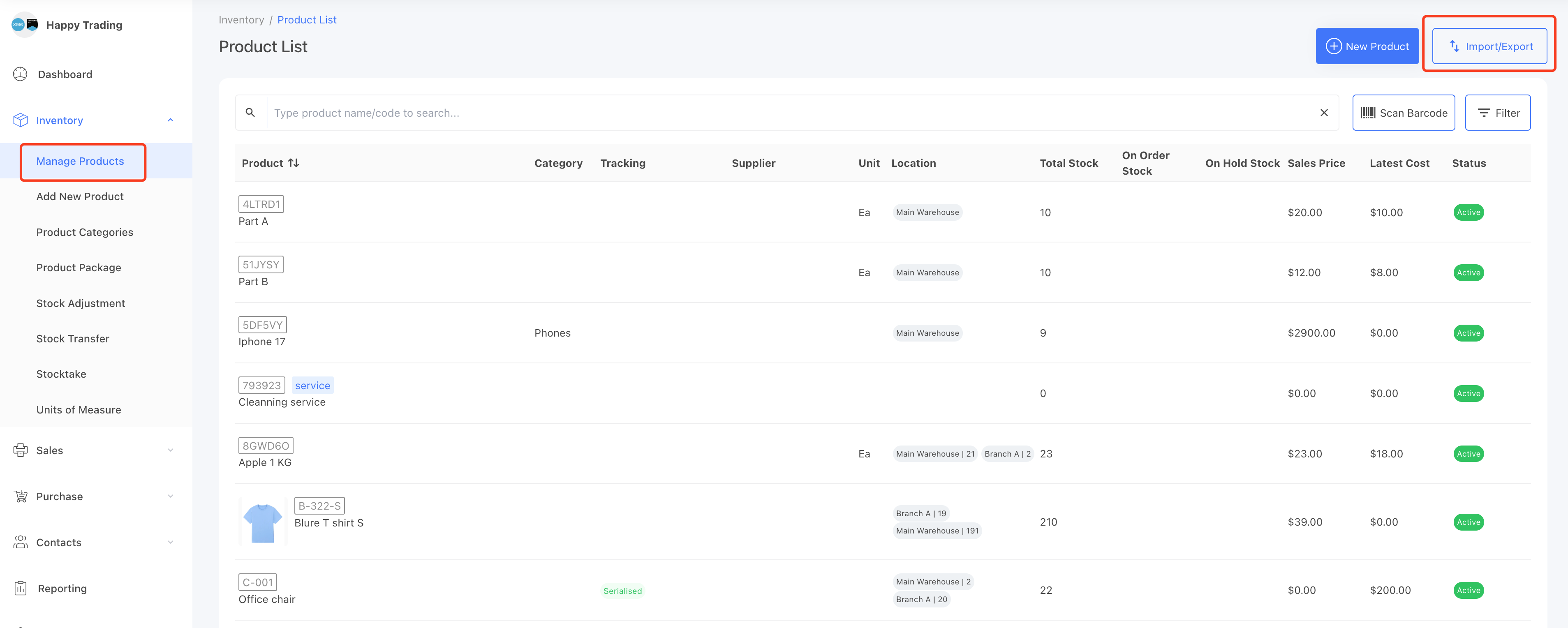Open the Dashboard gauge icon
1568x628 pixels.
tap(20, 74)
